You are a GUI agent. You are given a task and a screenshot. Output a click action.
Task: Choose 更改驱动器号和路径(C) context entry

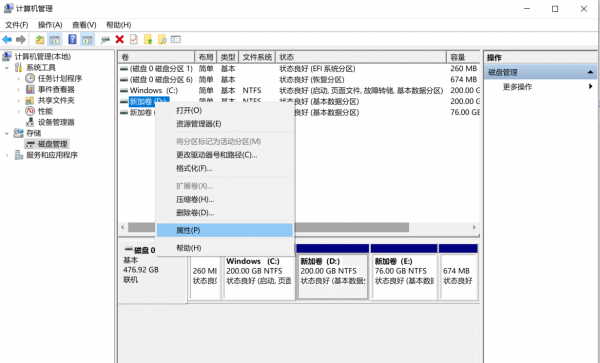225,155
